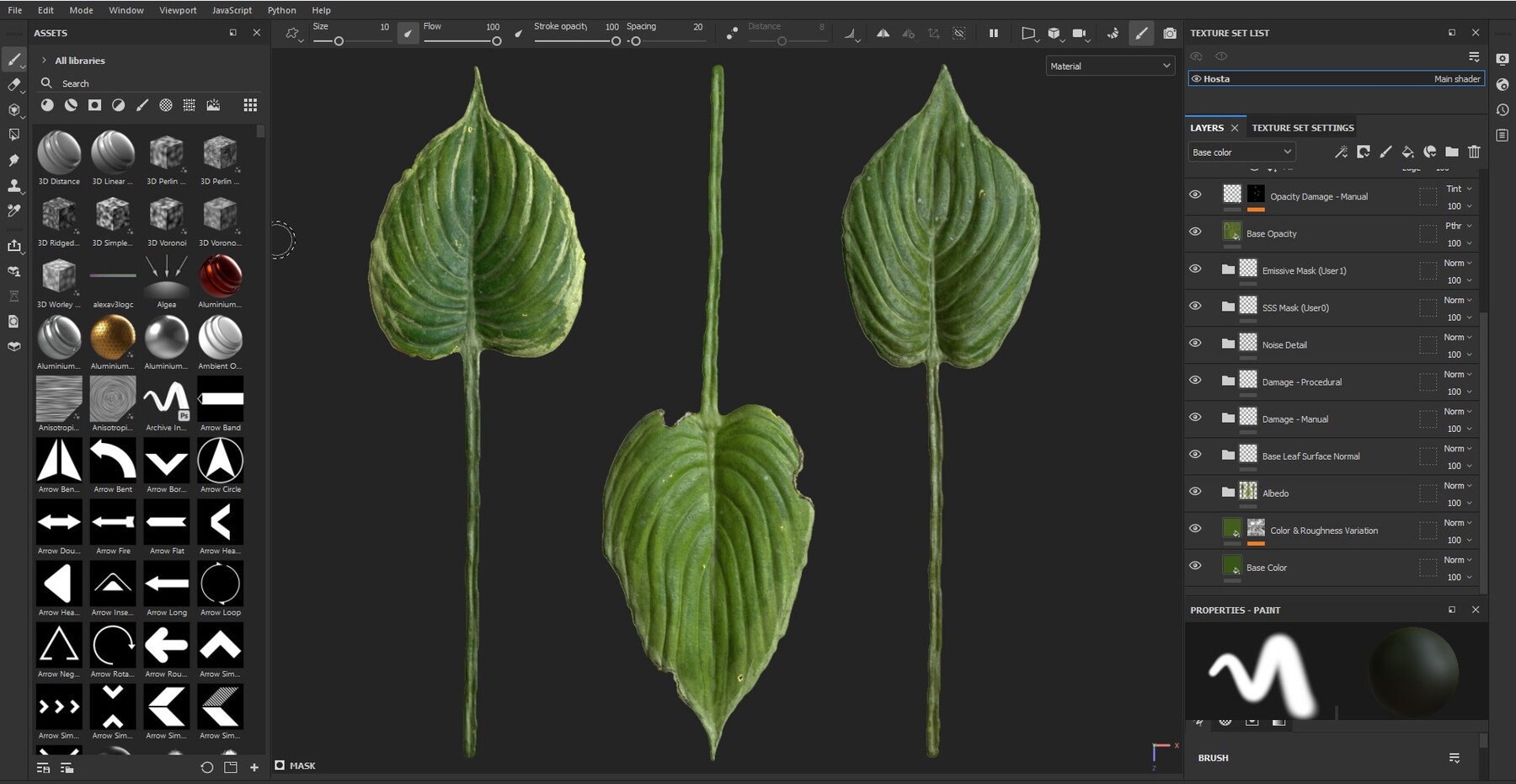Switch to the Texture Set Settings tab
This screenshot has height=784, width=1516.
1302,127
